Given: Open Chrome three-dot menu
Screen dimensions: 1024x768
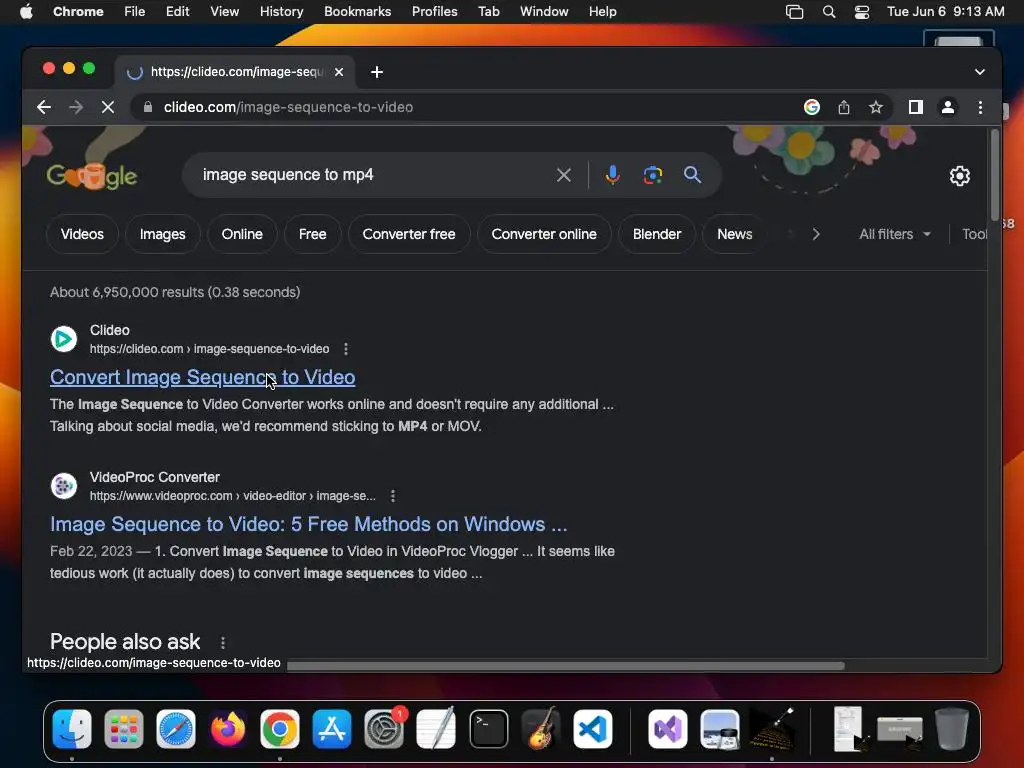Looking at the screenshot, I should 980,107.
